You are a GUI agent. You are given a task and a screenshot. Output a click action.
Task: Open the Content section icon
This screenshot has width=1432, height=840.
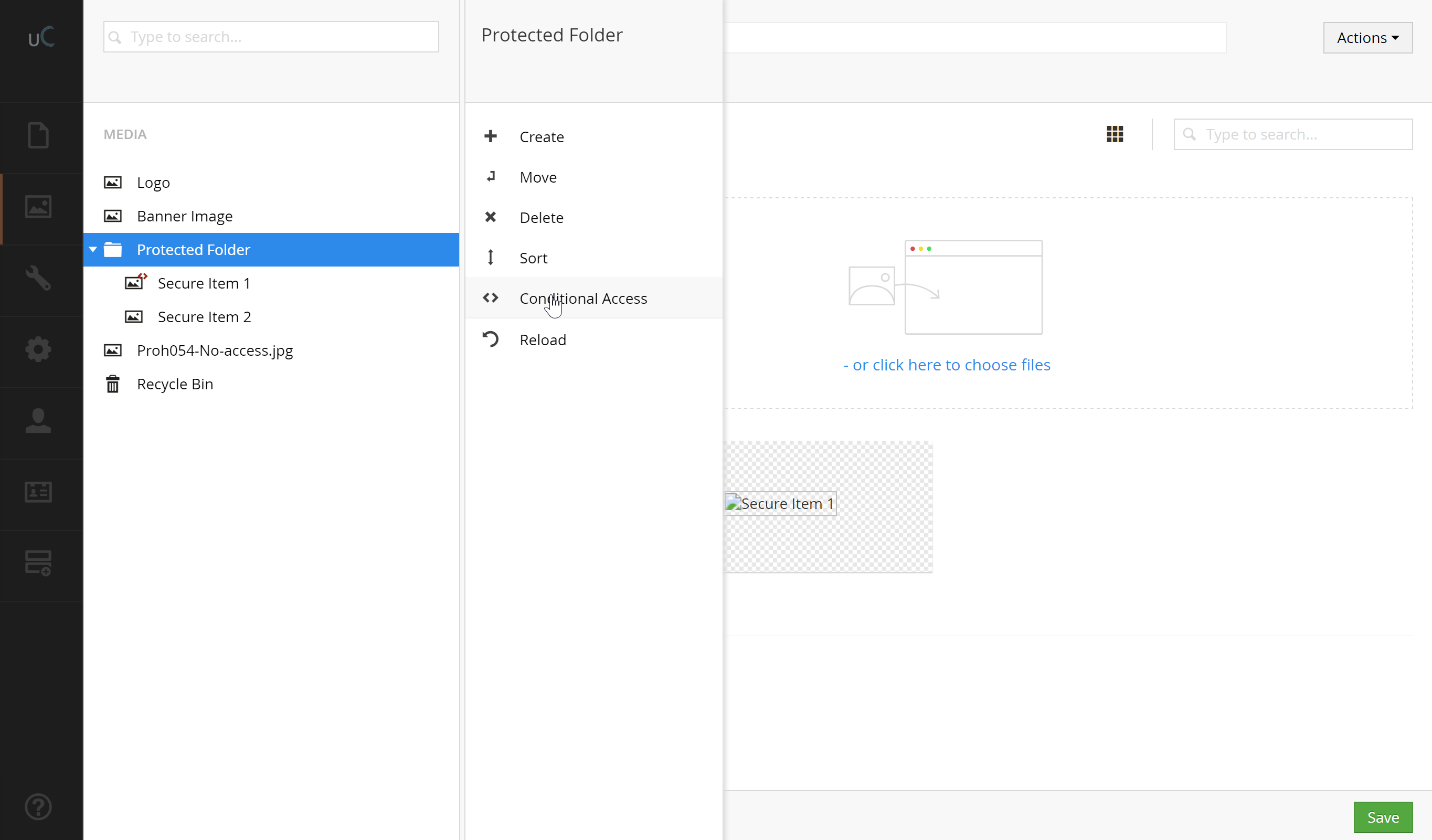coord(38,135)
